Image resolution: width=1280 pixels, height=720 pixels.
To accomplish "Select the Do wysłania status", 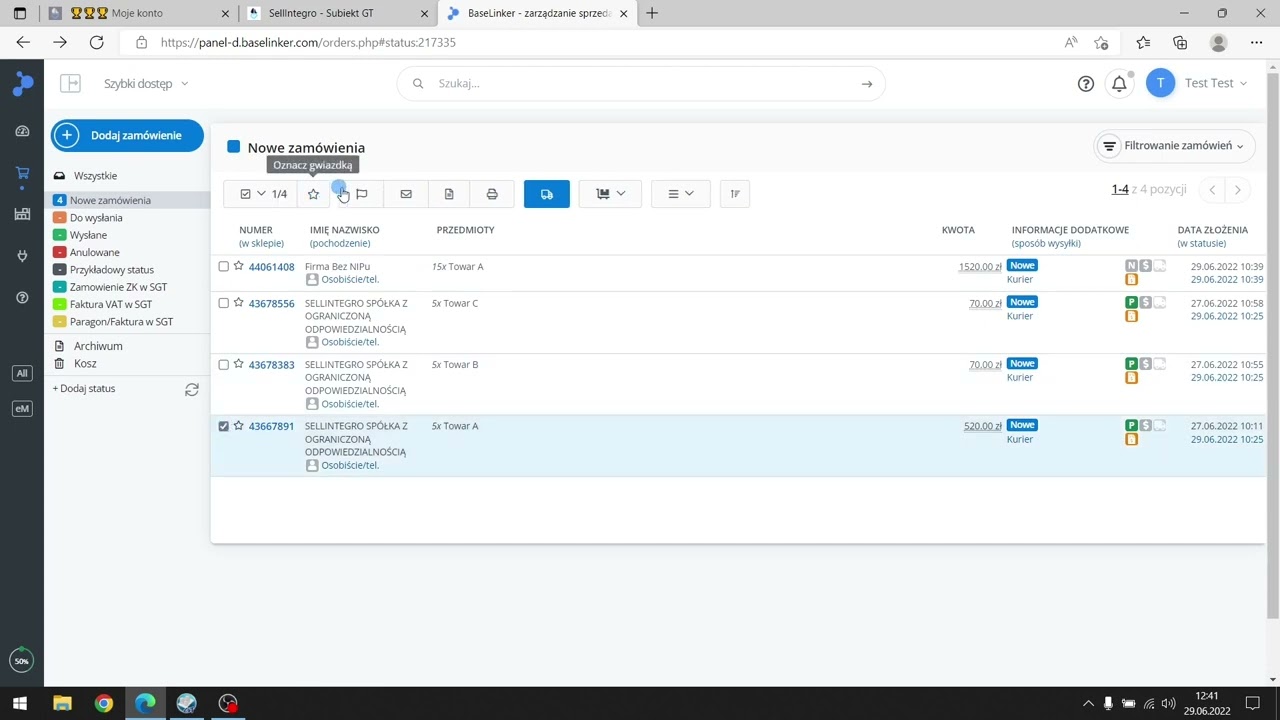I will (x=96, y=218).
